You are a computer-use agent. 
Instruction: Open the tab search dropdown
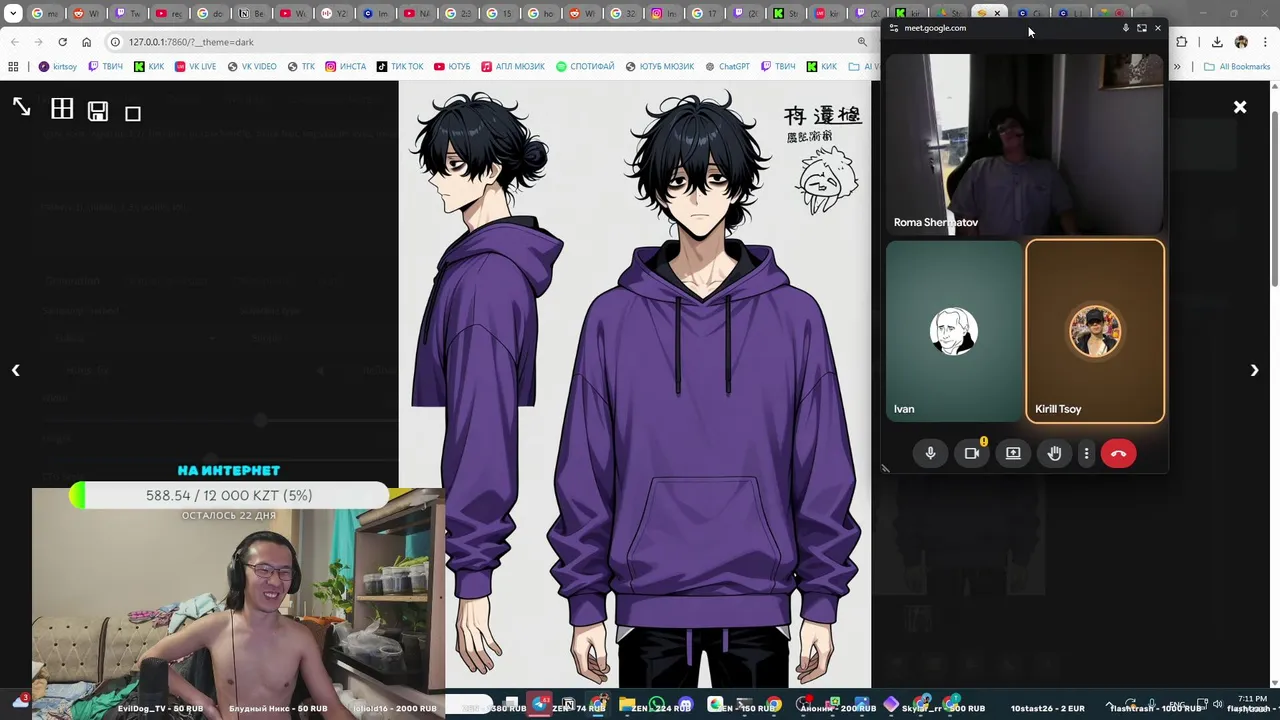coord(13,14)
